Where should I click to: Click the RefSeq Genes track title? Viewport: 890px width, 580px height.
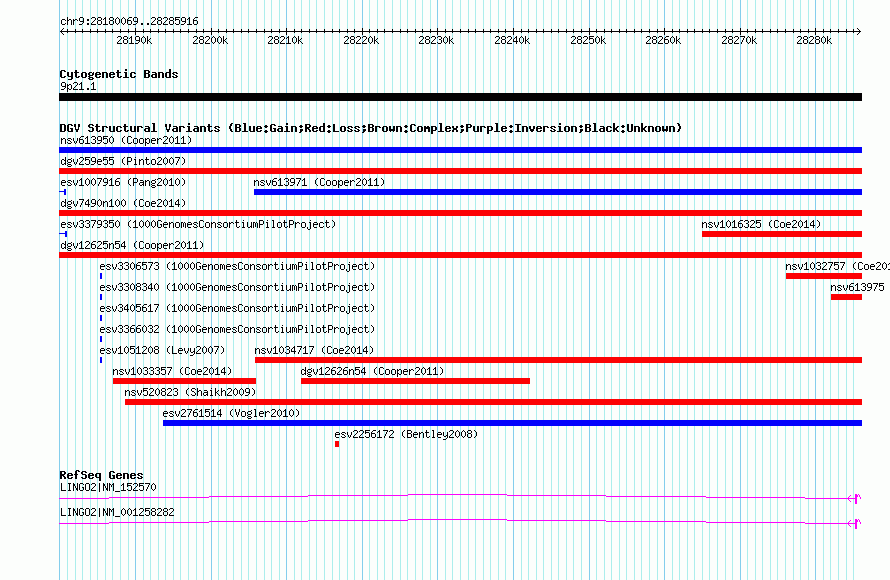[101, 474]
